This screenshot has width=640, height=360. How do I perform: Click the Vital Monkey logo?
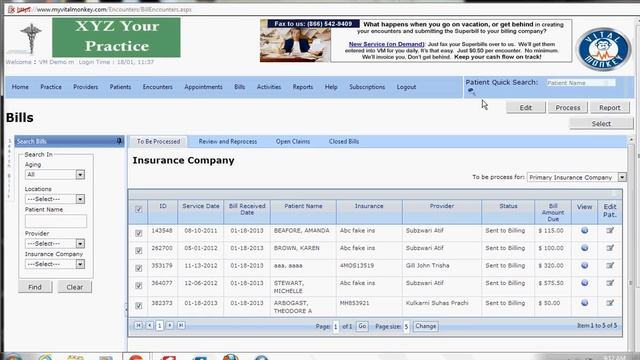coord(603,49)
